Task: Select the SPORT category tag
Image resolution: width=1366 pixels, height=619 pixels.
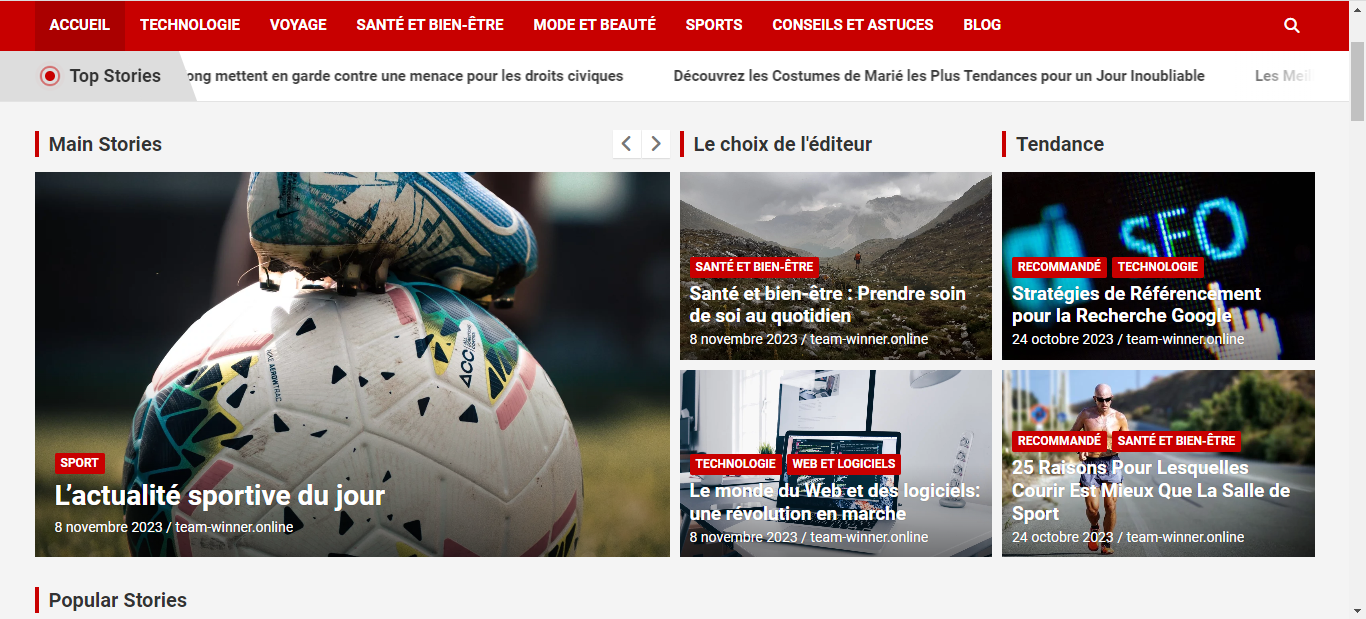Action: 79,463
